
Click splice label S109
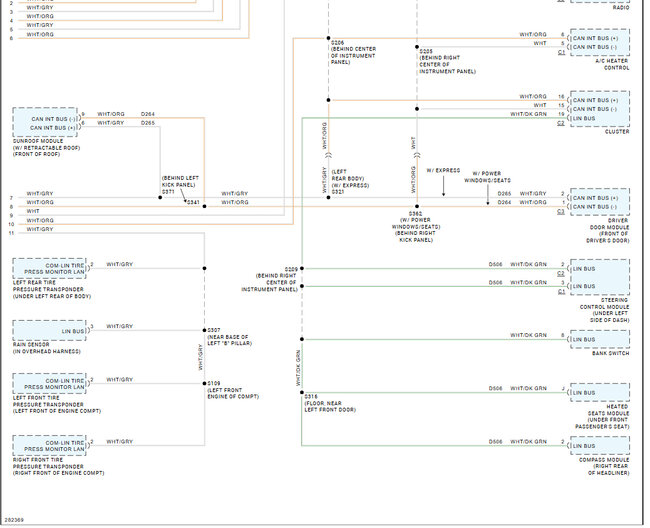point(214,383)
